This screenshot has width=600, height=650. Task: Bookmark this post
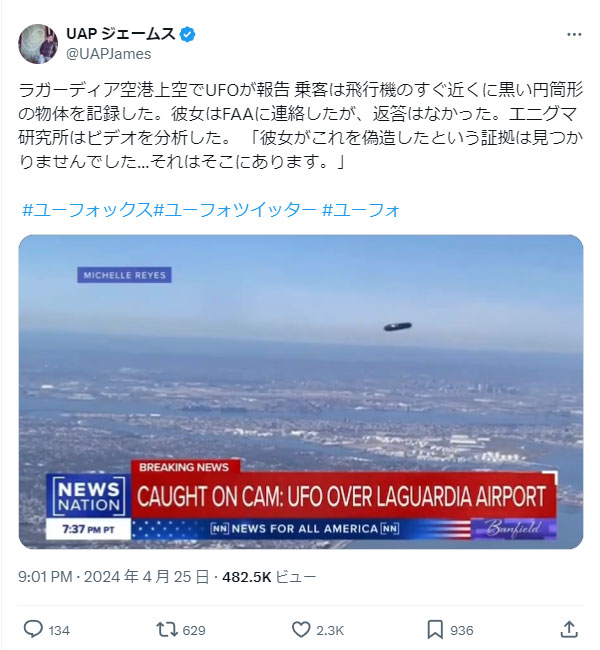435,630
